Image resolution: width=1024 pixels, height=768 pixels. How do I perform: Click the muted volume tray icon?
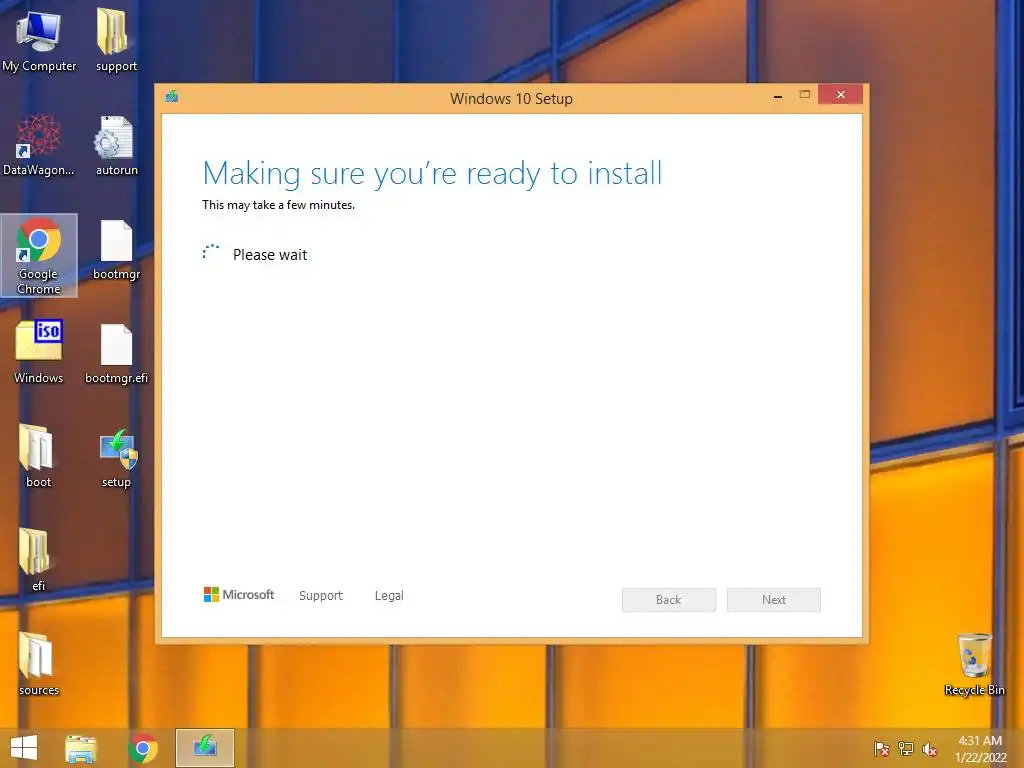pos(929,749)
